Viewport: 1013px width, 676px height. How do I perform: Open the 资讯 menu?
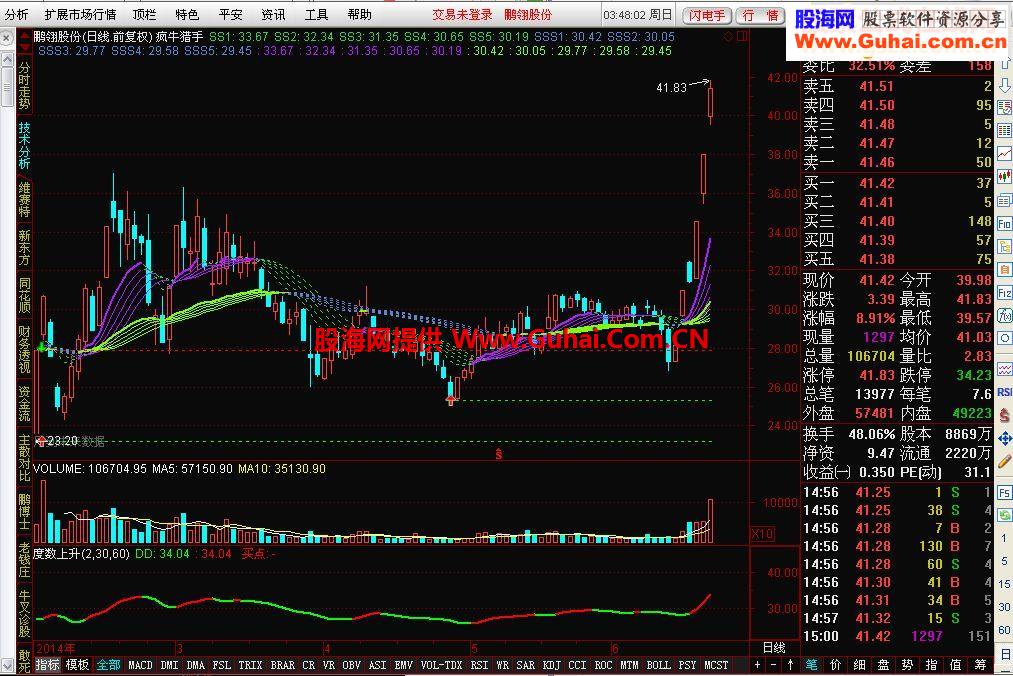[273, 14]
